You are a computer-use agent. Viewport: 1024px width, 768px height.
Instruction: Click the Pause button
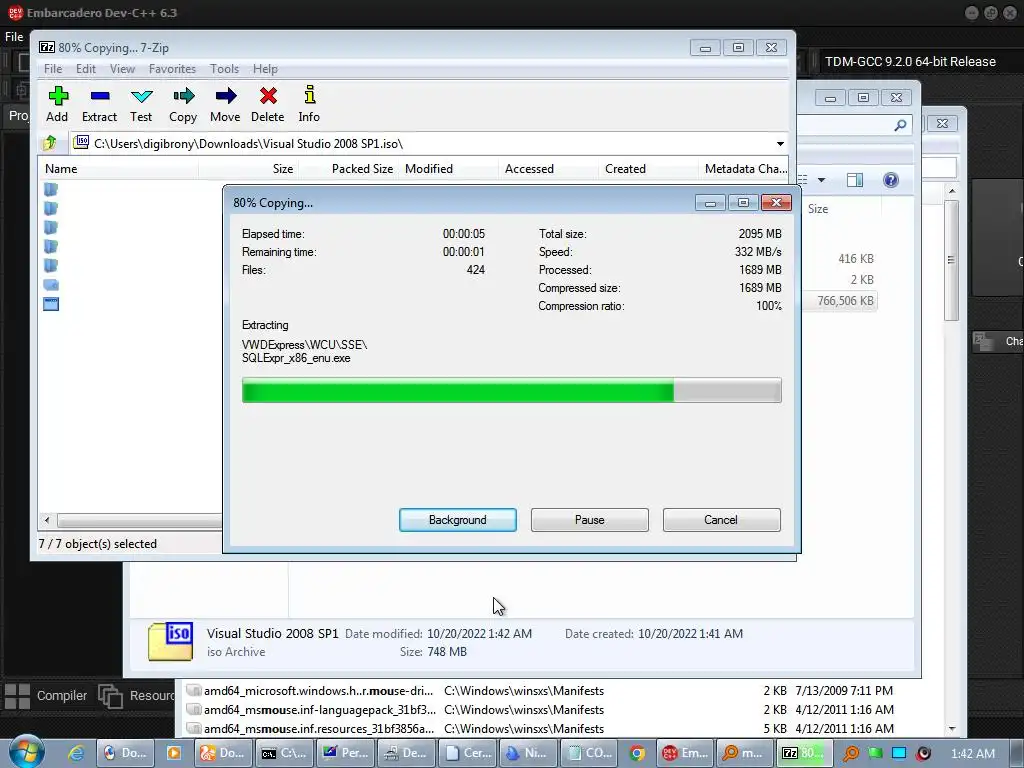pos(590,520)
